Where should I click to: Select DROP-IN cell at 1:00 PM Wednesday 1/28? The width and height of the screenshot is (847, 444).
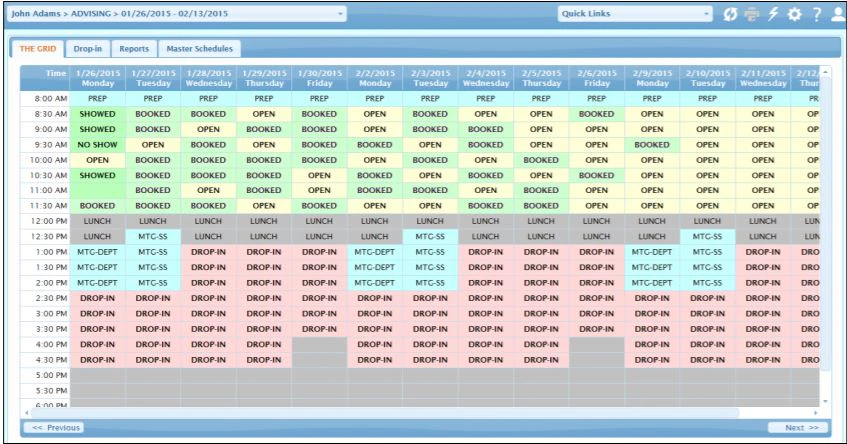point(209,252)
